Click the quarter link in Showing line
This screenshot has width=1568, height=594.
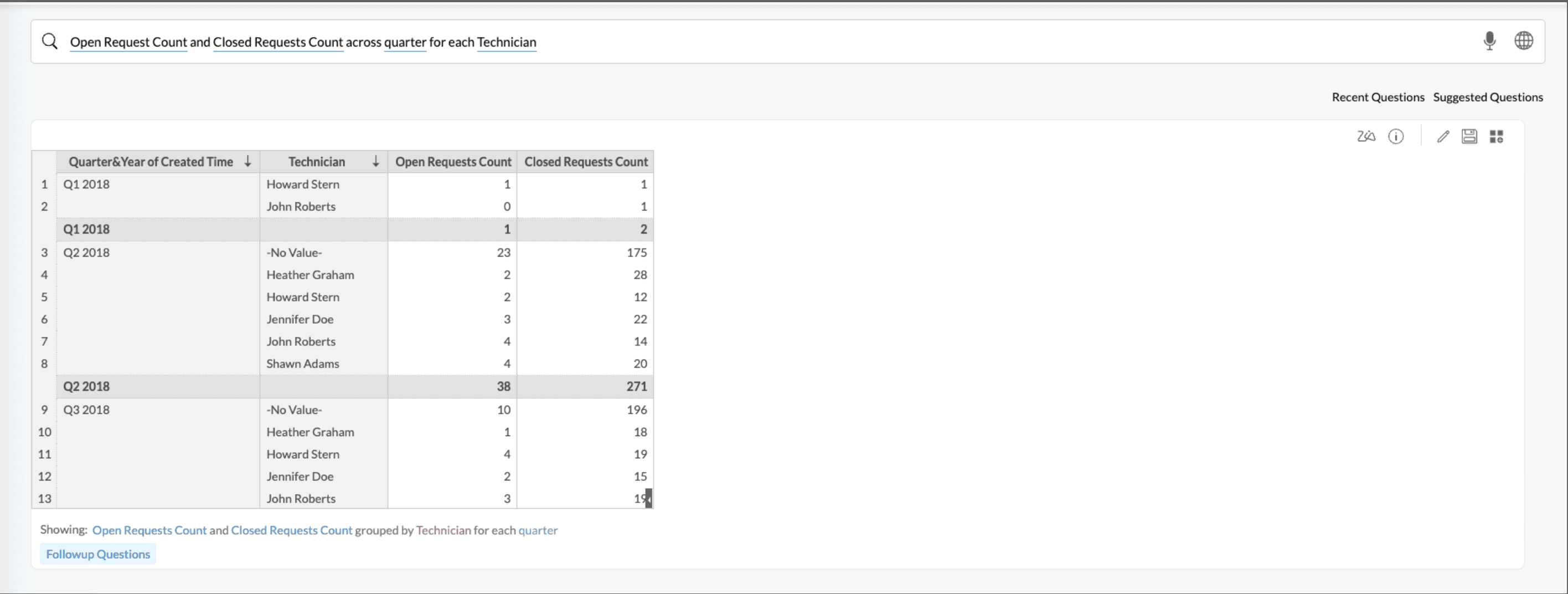(x=538, y=530)
